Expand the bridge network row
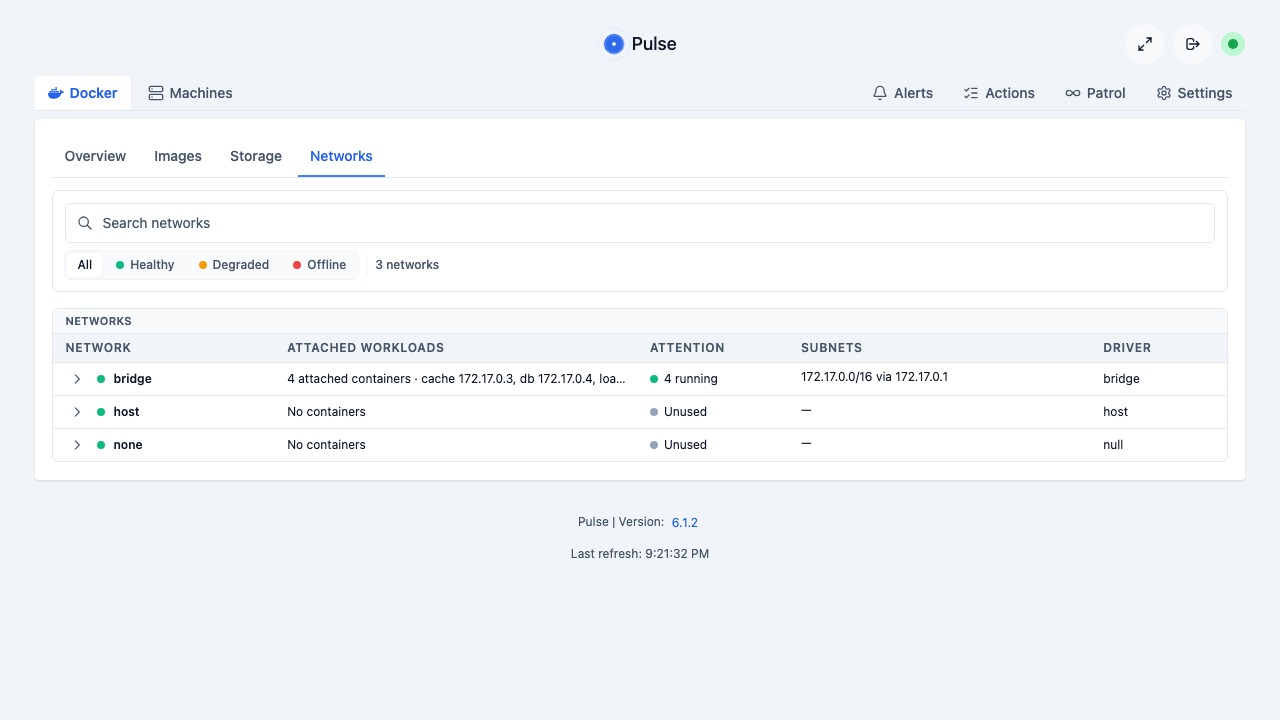This screenshot has height=720, width=1280. coord(77,379)
